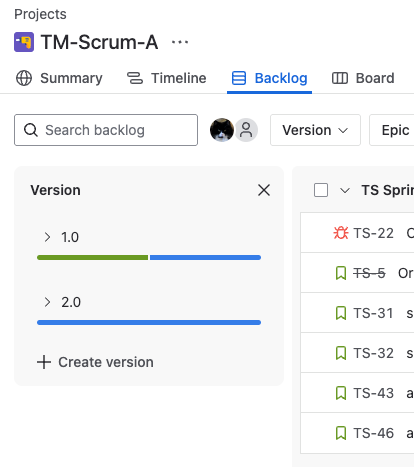Click the story icon beside TS-31
The width and height of the screenshot is (414, 467).
[341, 313]
